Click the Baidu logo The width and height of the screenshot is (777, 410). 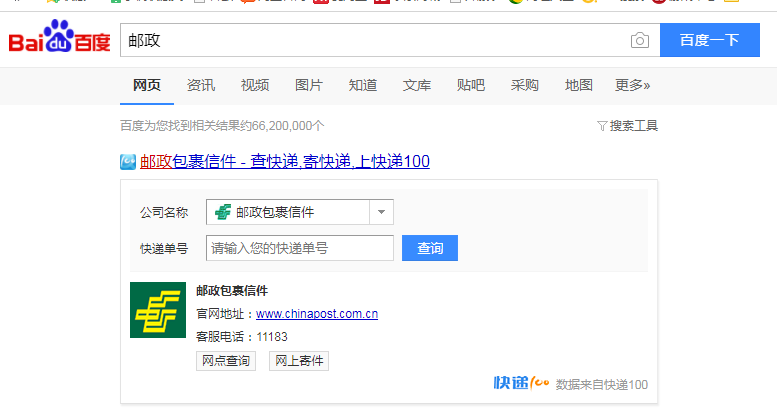[59, 36]
